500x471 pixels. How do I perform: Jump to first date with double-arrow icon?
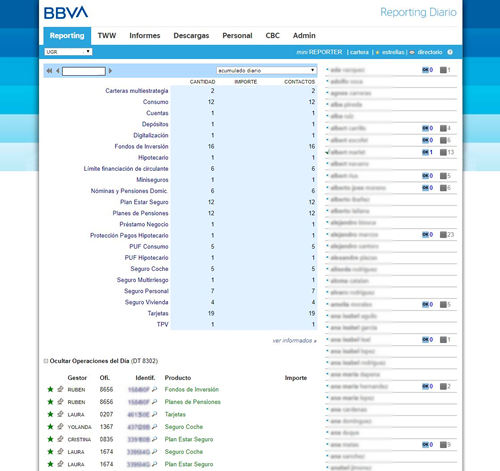[x=49, y=71]
